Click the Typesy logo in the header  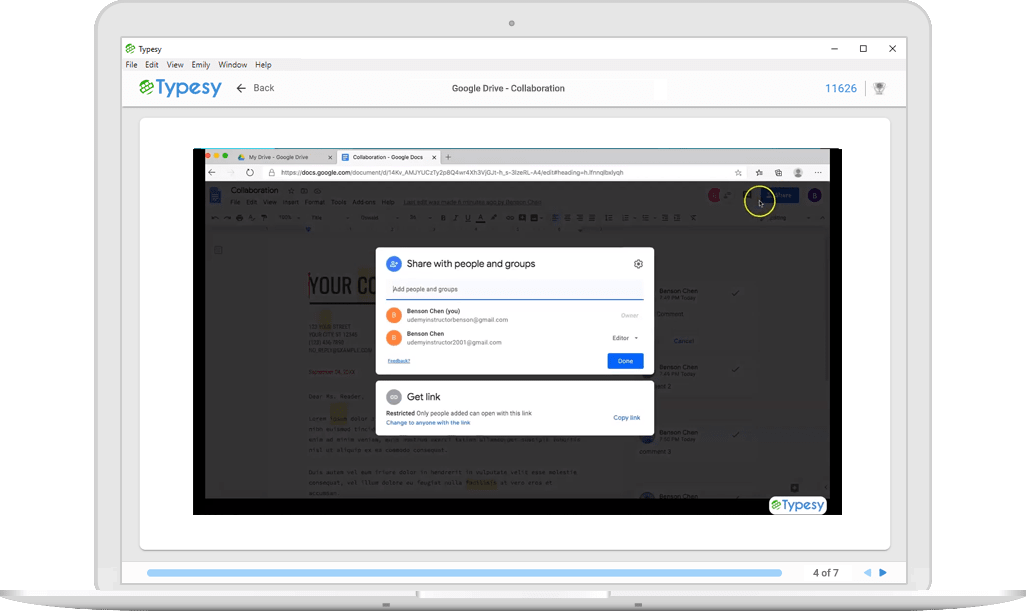[181, 88]
